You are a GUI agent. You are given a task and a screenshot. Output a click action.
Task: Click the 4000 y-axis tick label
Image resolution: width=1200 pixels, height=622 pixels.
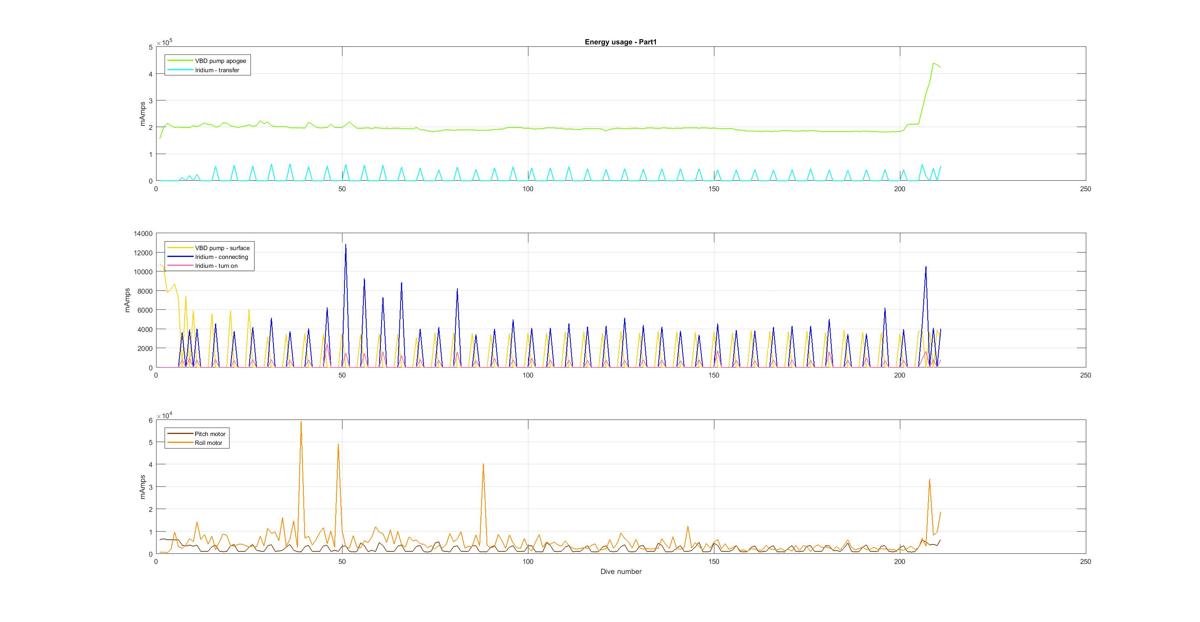pos(143,329)
